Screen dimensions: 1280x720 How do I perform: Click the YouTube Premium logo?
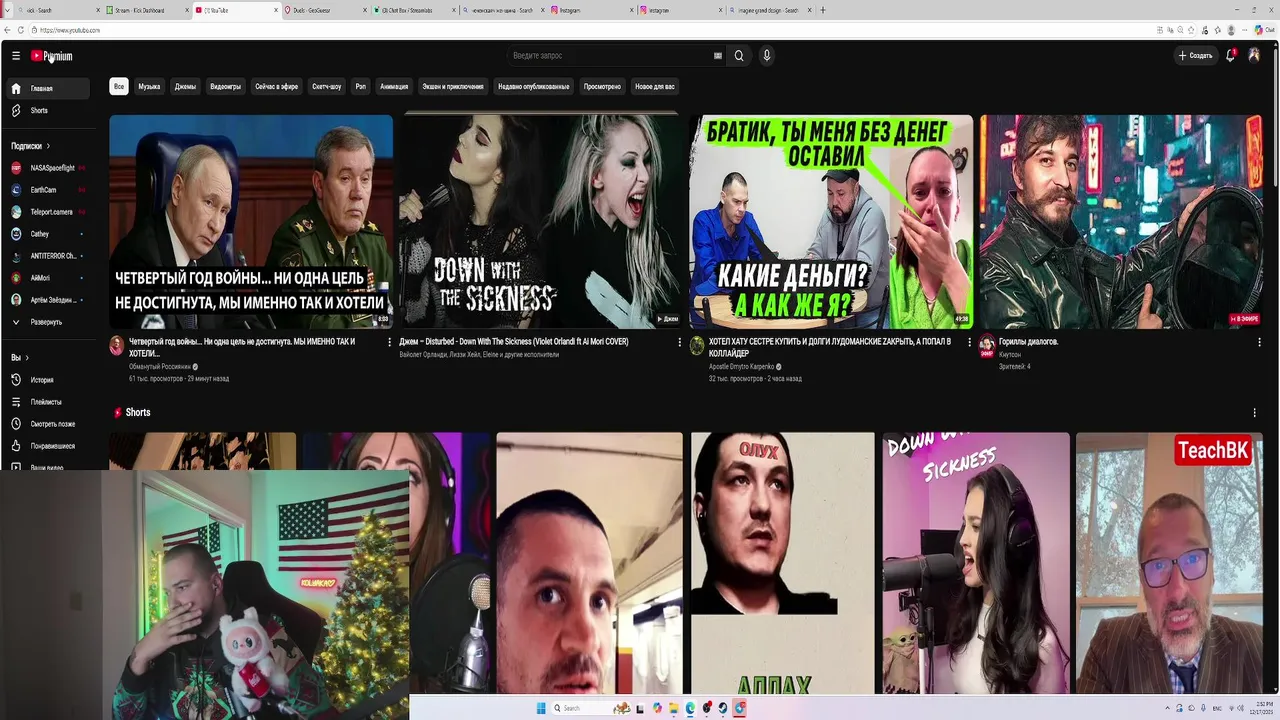point(51,56)
